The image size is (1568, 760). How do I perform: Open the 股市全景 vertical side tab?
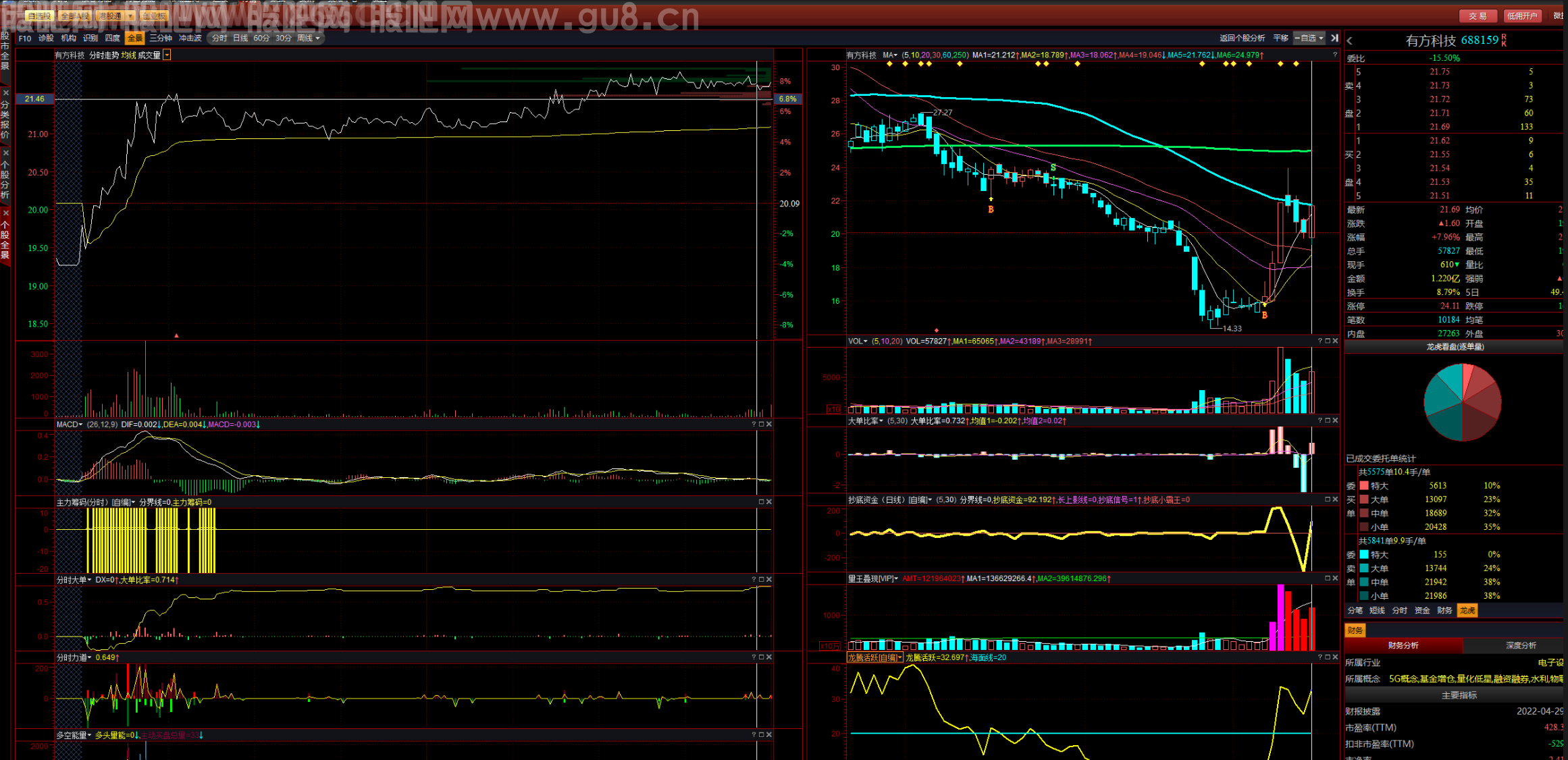[x=5, y=51]
